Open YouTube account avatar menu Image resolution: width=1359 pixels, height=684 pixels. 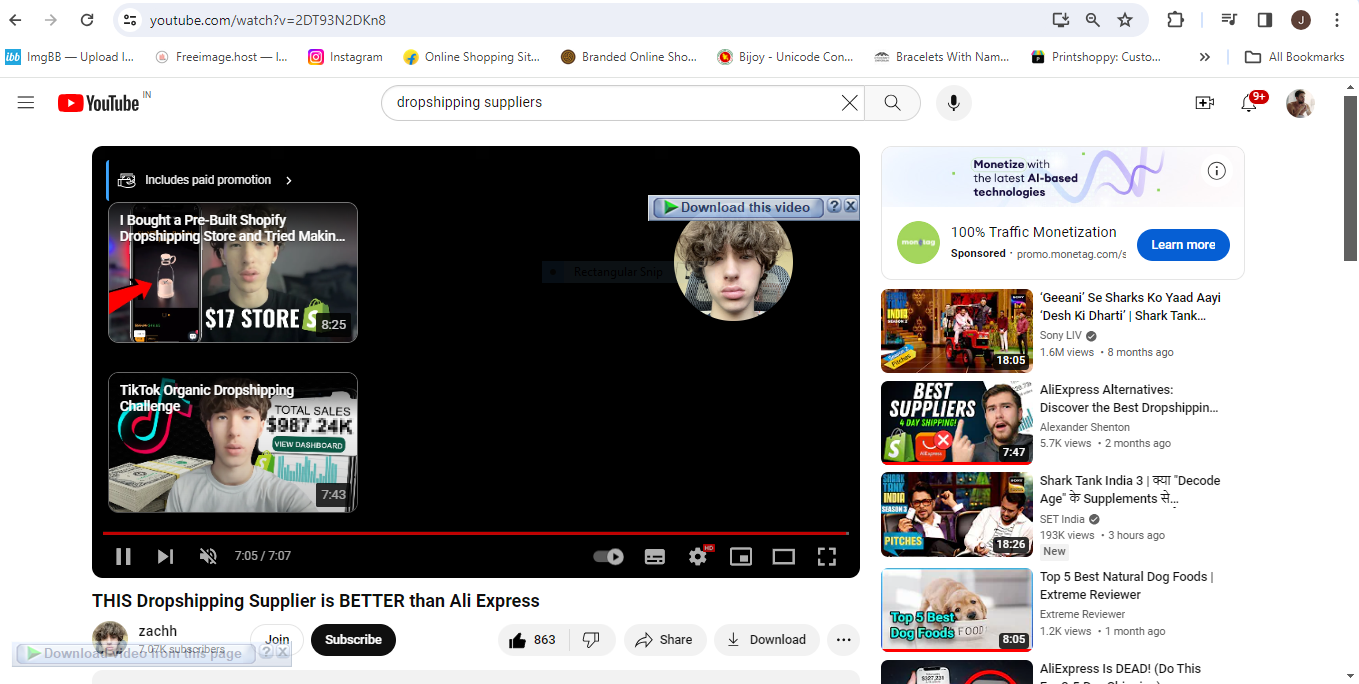(x=1300, y=102)
